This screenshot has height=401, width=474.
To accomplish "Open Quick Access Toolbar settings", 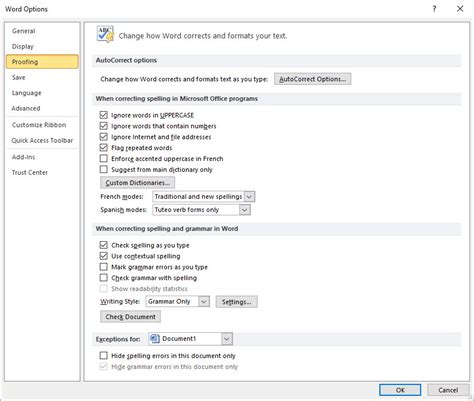I will click(42, 140).
